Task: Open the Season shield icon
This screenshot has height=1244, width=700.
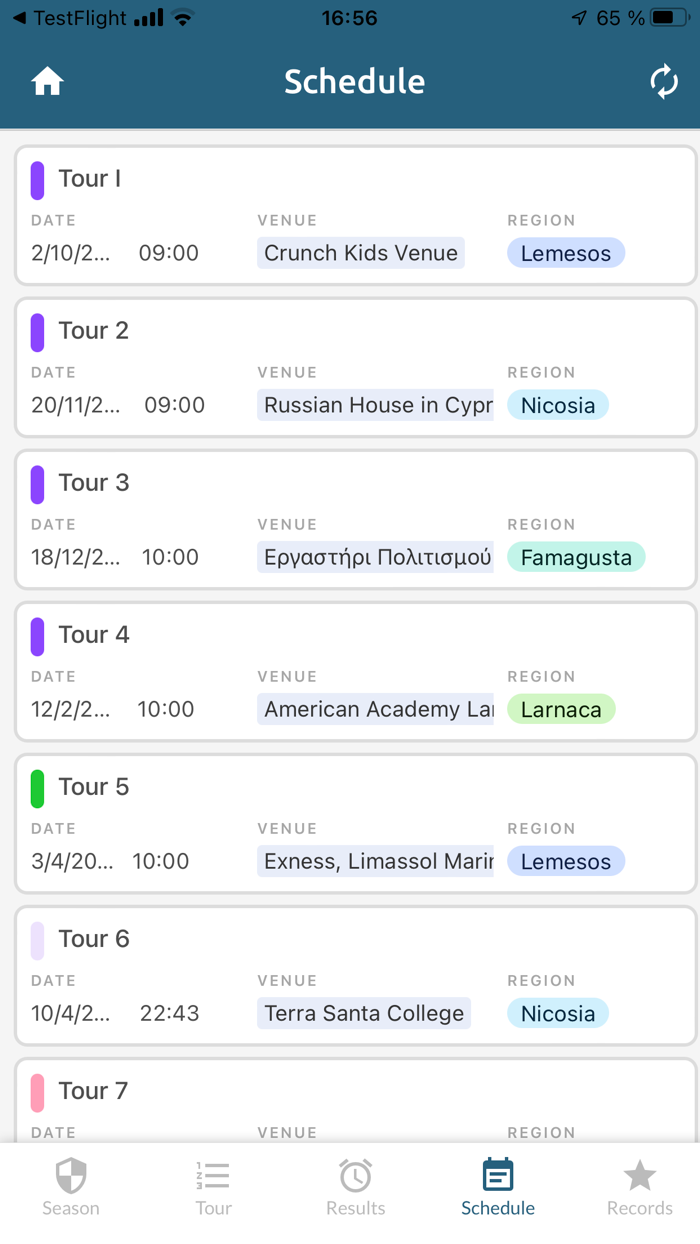Action: 70,1176
